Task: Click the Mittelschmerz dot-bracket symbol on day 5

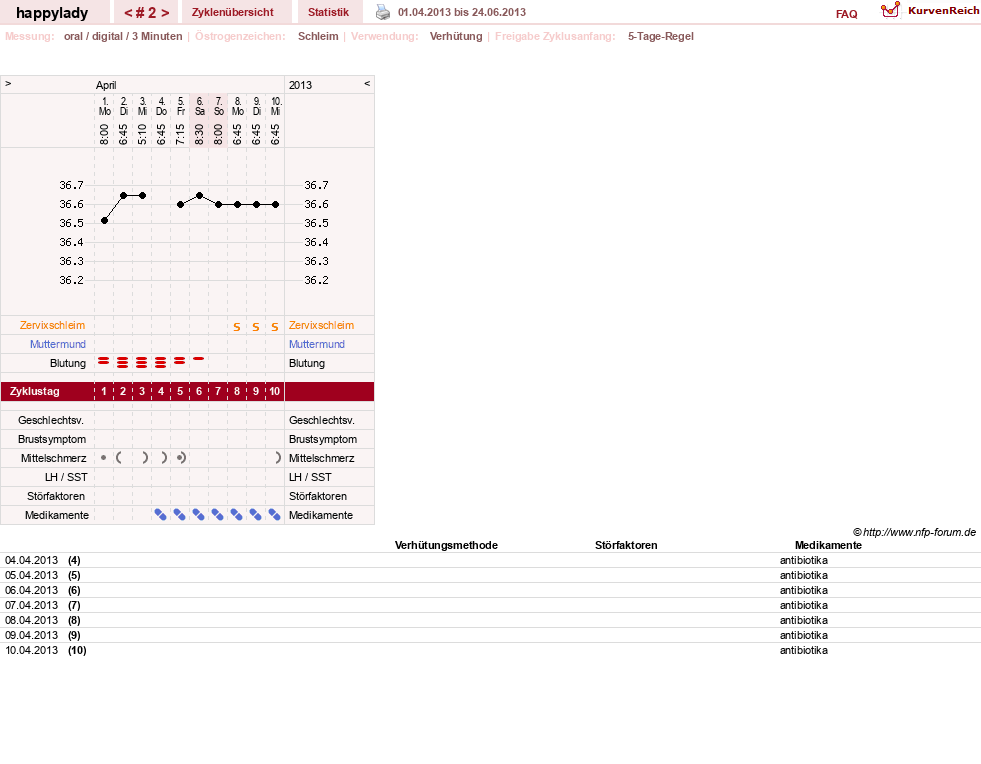Action: 181,458
